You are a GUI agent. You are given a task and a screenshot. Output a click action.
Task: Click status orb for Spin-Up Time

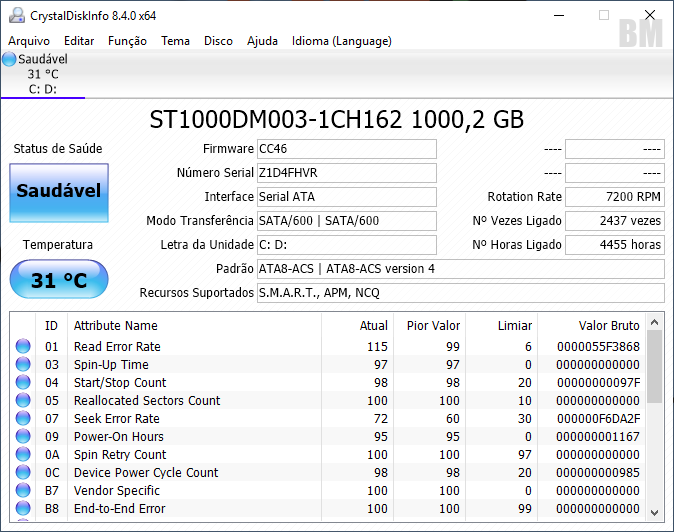tap(23, 364)
